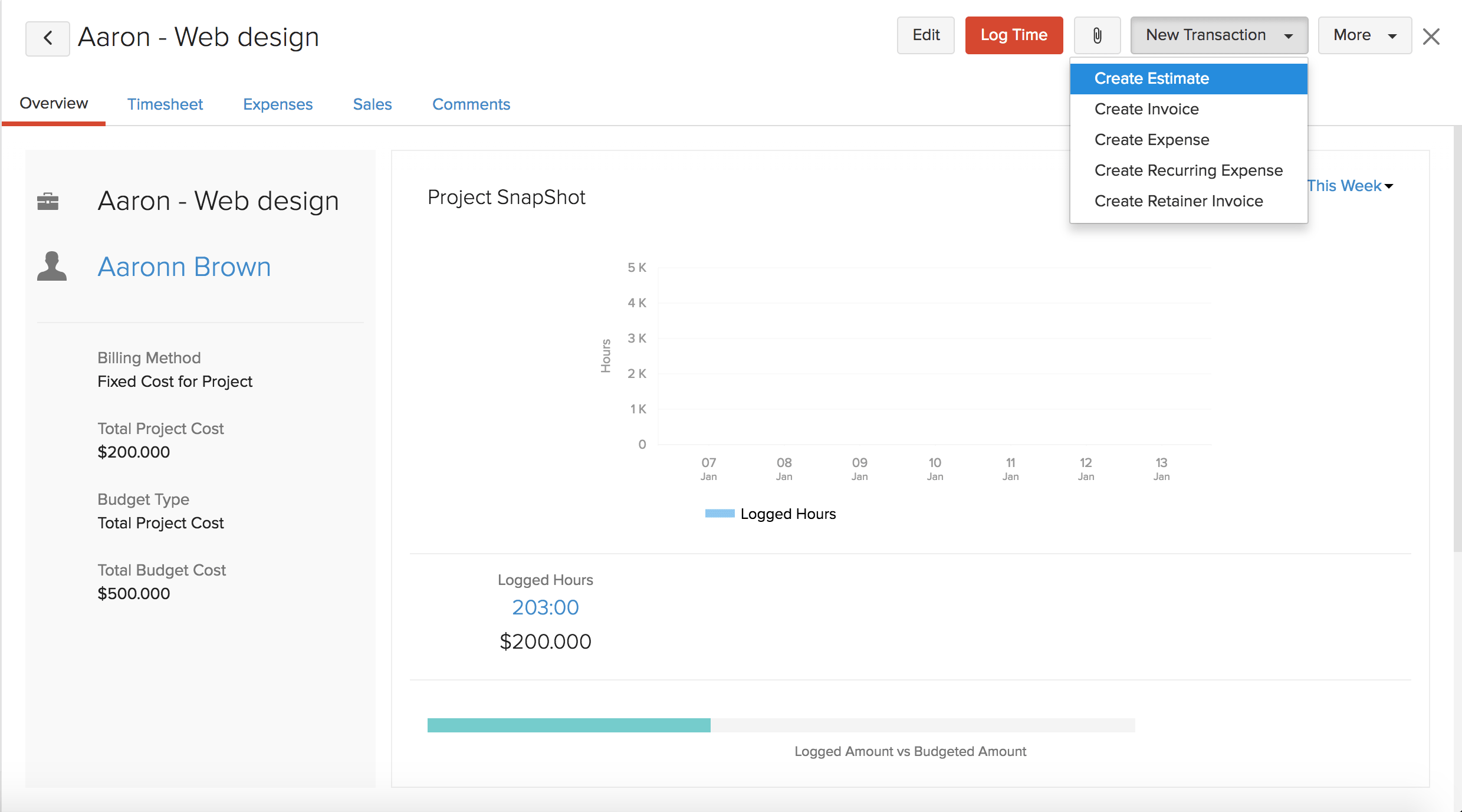
Task: Open the New Transaction dropdown
Action: pos(1218,35)
